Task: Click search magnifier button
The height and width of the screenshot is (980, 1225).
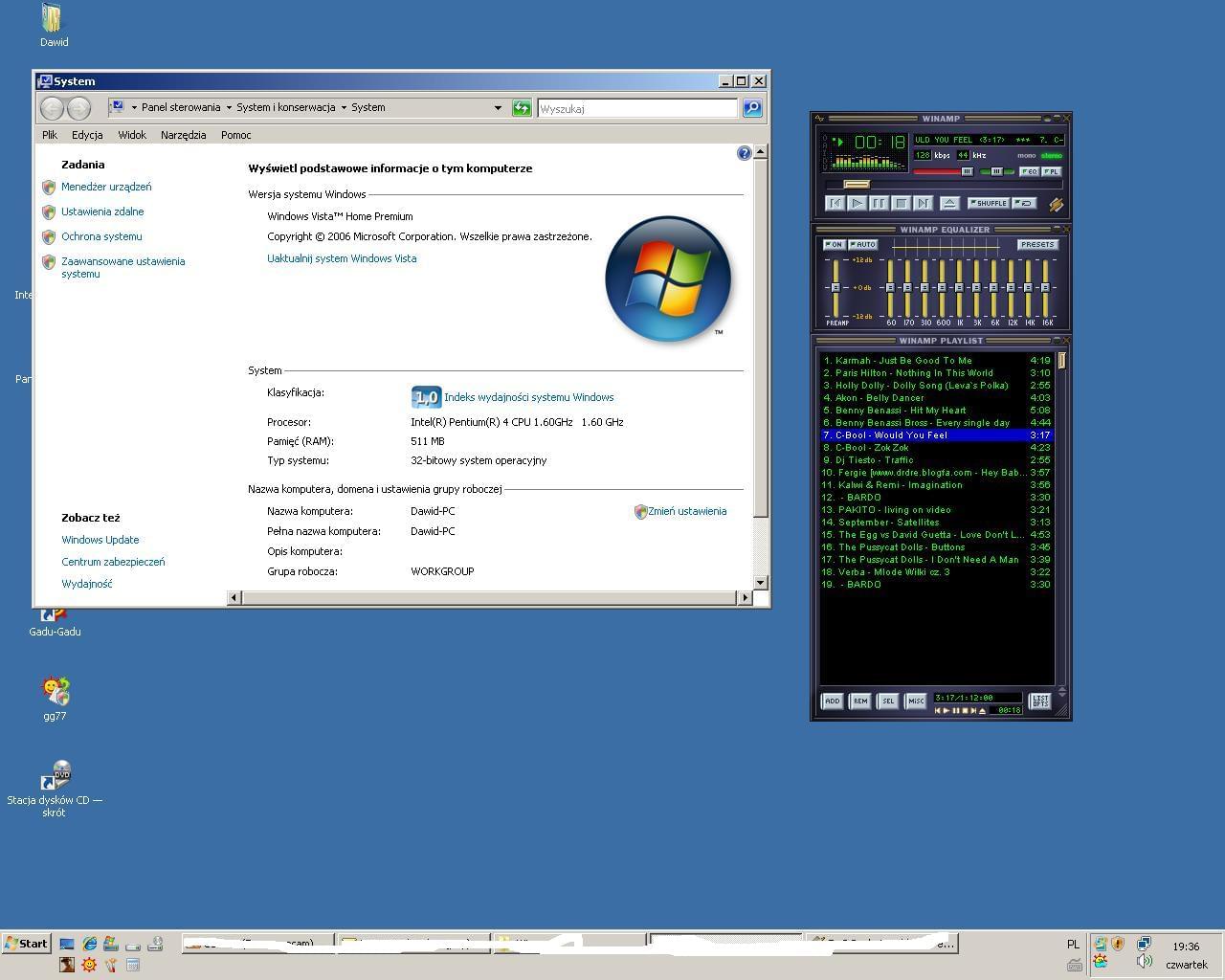Action: point(752,108)
